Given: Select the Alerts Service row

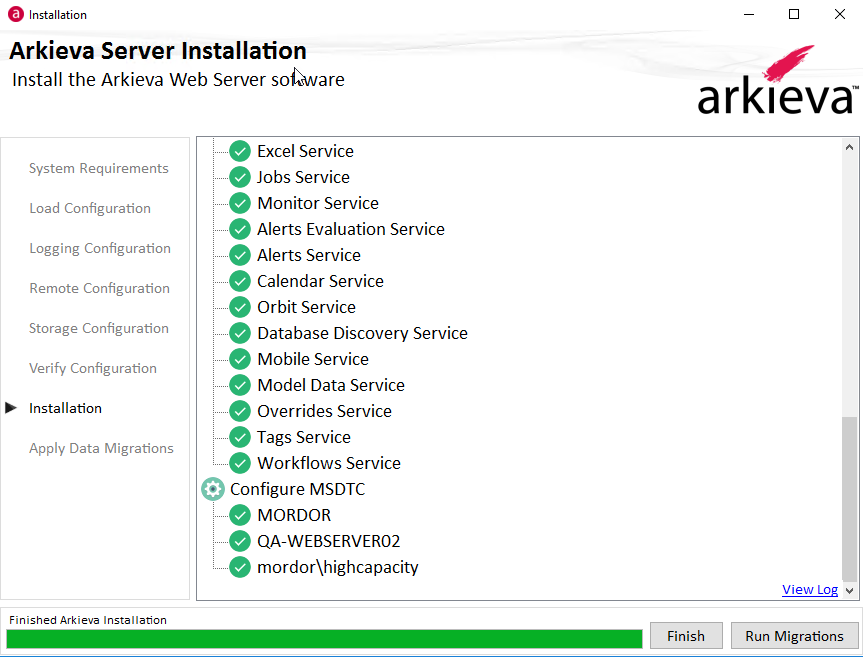Looking at the screenshot, I should point(309,255).
